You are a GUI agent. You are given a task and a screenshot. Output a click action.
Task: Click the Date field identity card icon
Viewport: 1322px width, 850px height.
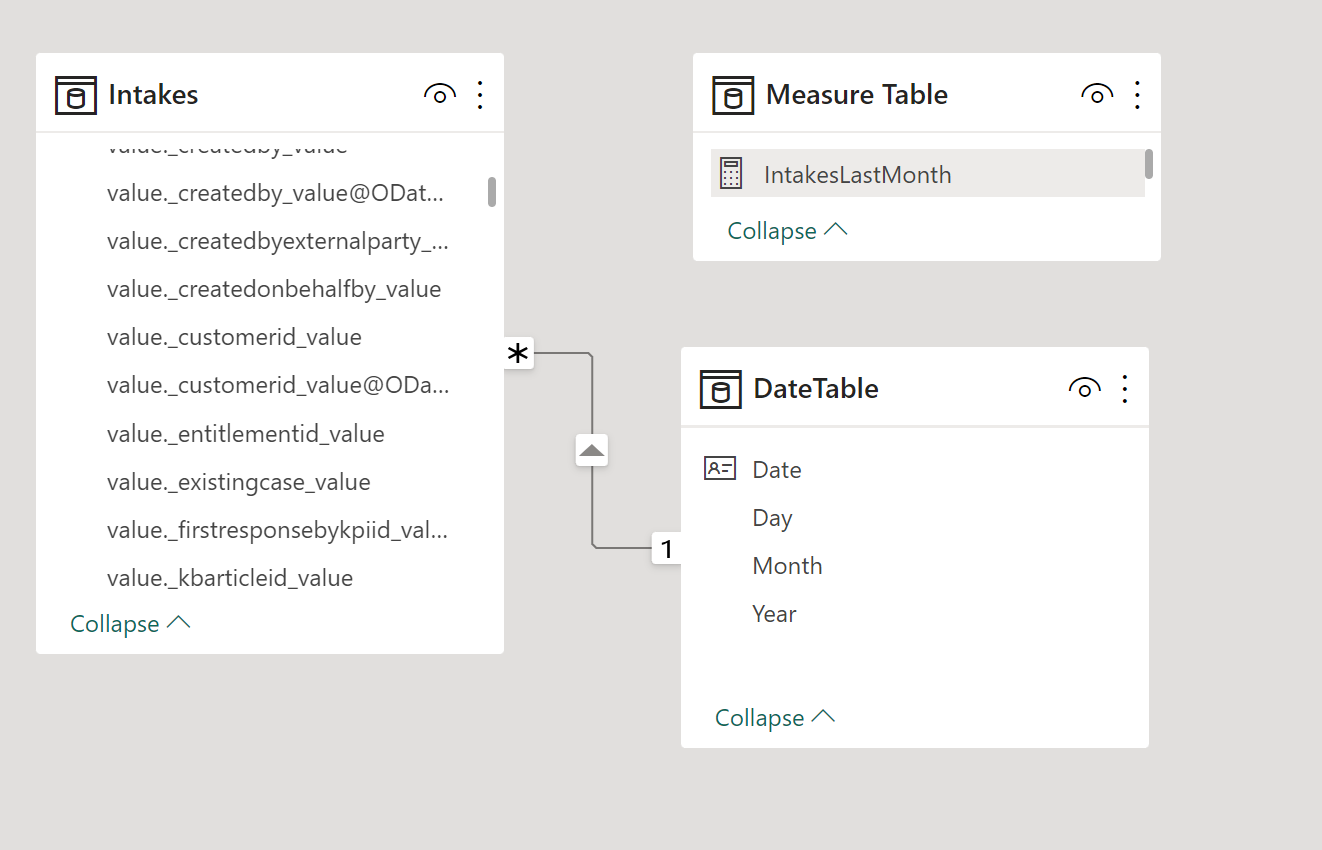click(720, 468)
